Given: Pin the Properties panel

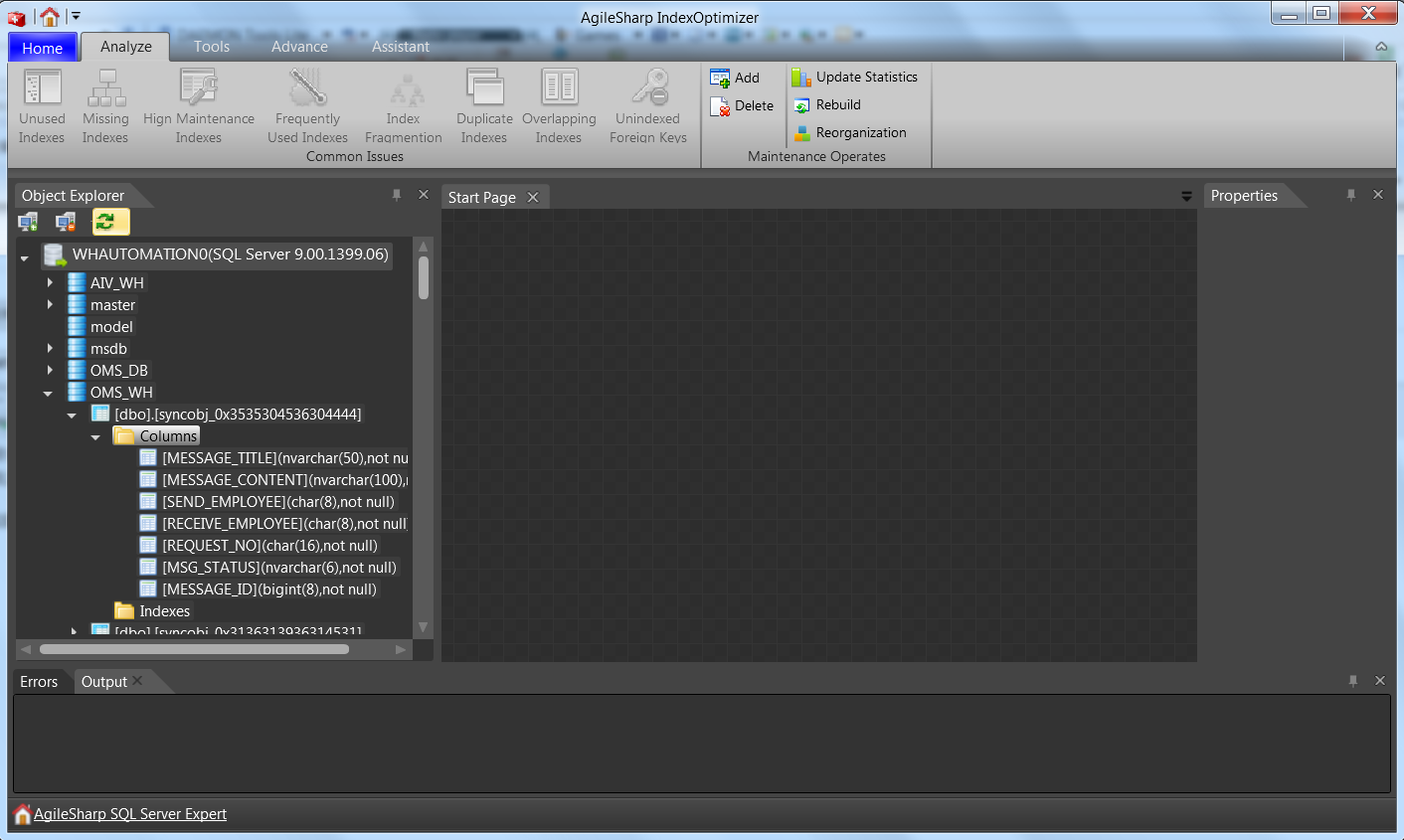Looking at the screenshot, I should point(1351,195).
